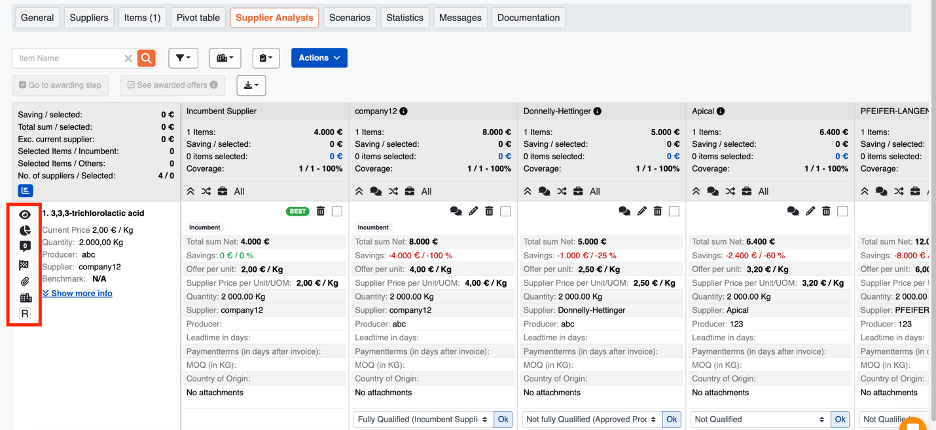Clear the Item Name search field
936x430 pixels.
[x=128, y=58]
